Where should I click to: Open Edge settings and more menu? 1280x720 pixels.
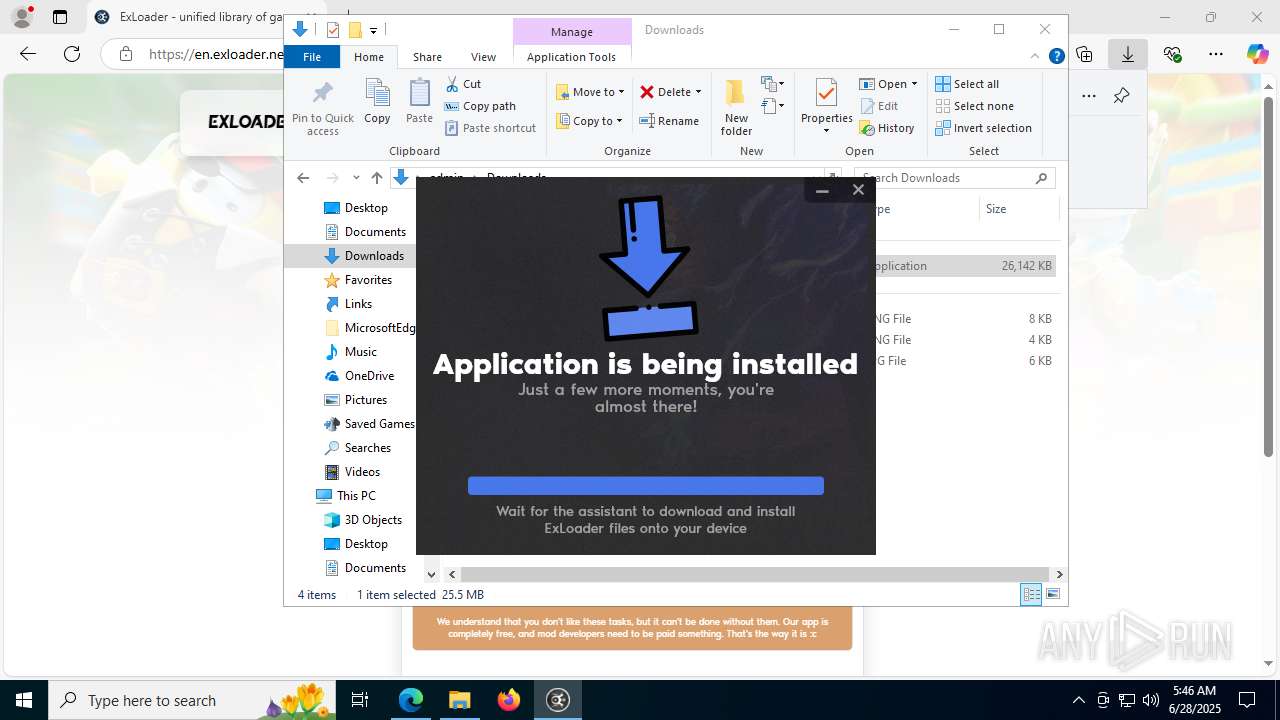1216,54
